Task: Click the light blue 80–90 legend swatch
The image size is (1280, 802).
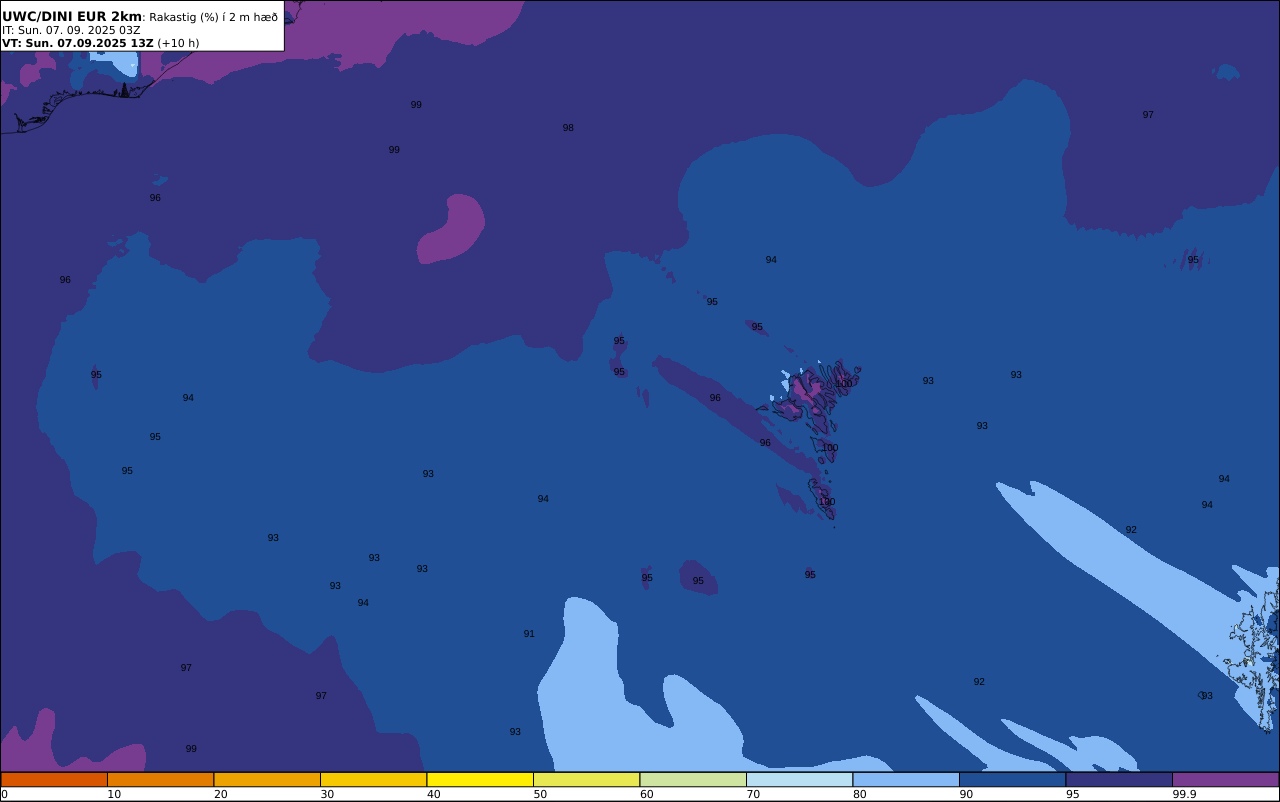Action: [x=906, y=779]
